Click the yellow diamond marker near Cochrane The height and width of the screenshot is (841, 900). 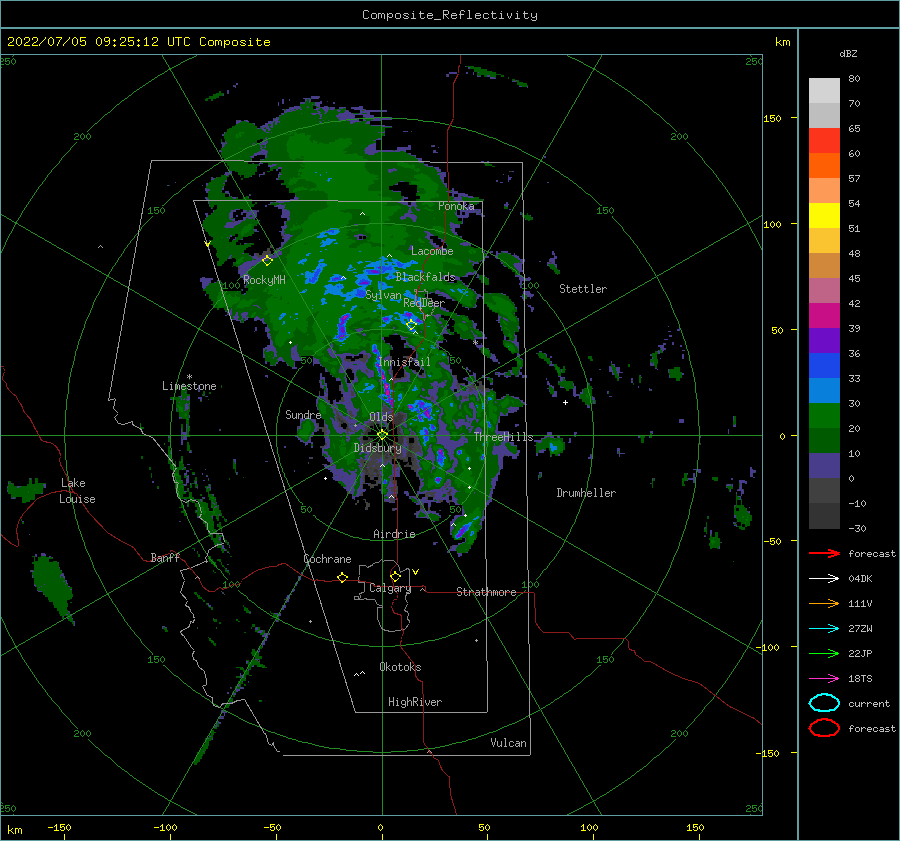coord(342,577)
